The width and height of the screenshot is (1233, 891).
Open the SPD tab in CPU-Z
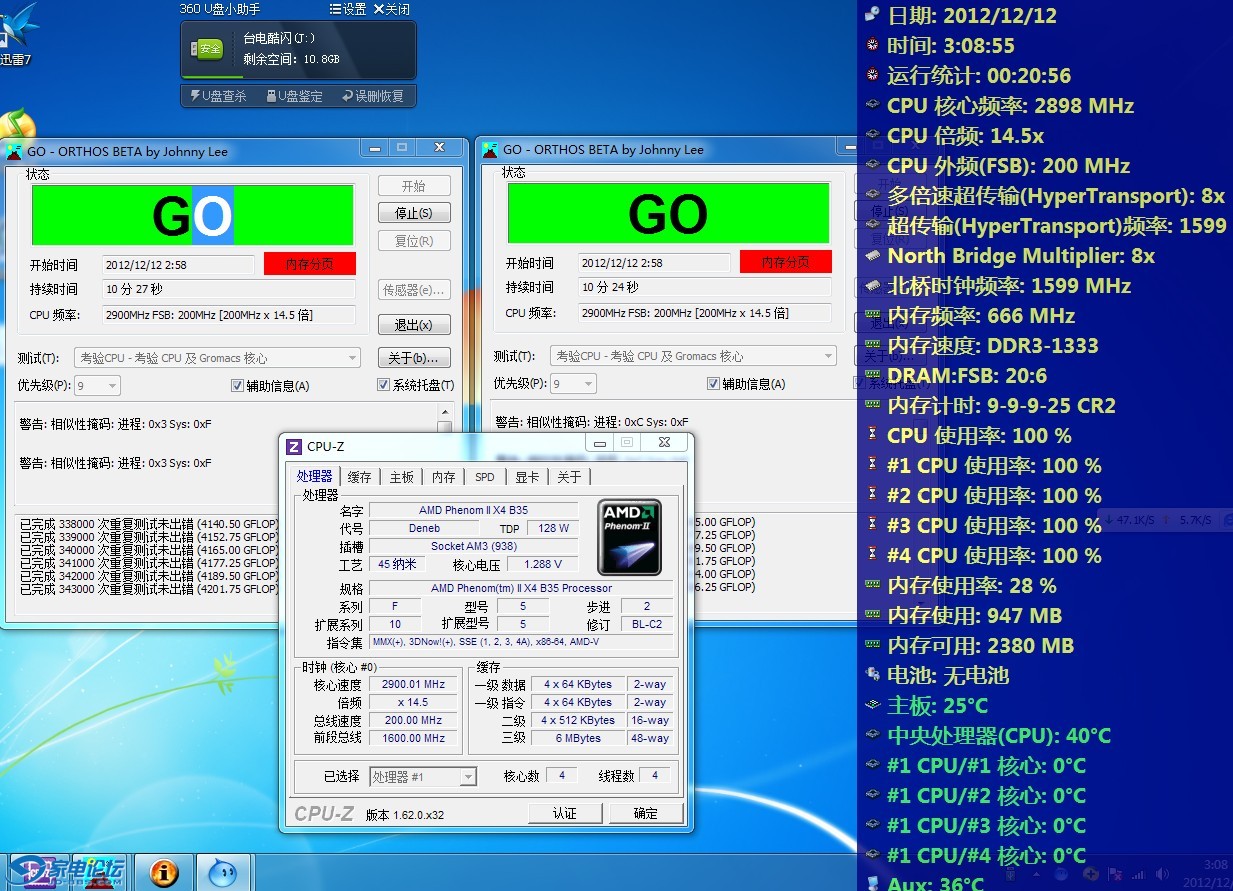485,477
